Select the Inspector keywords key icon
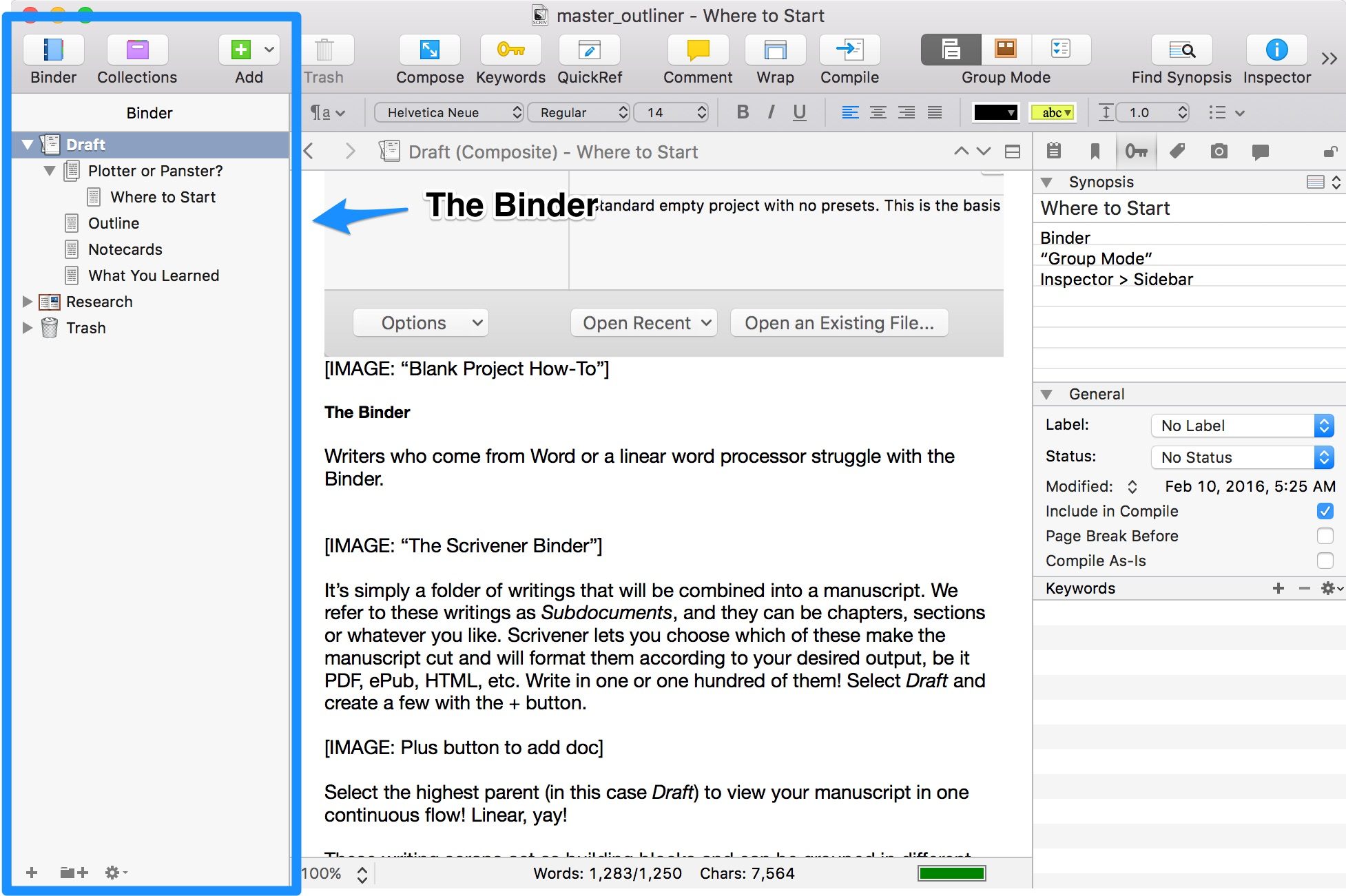 coord(1136,151)
